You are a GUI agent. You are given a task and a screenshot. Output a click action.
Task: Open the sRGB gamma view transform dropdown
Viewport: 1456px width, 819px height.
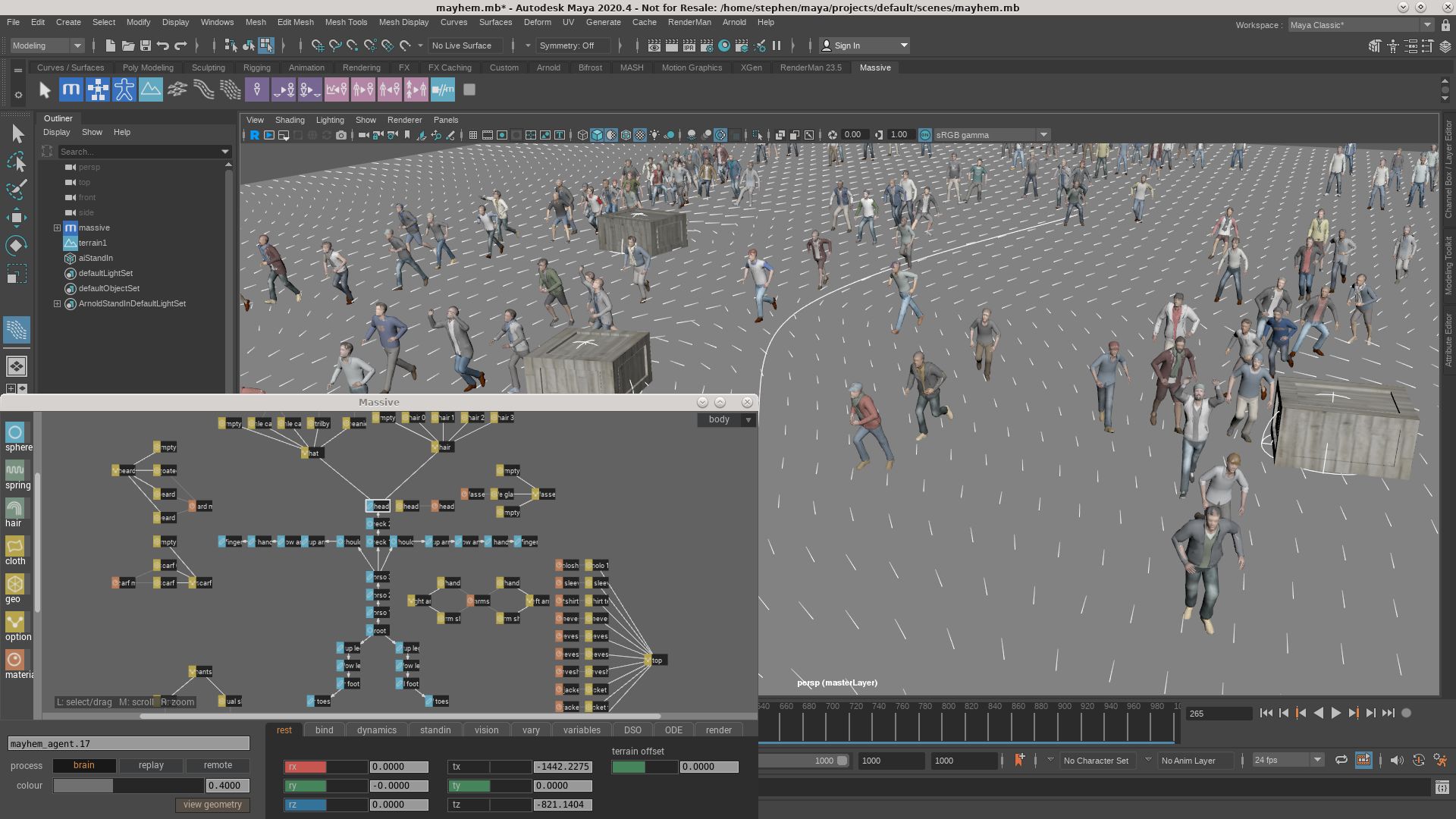tap(992, 135)
